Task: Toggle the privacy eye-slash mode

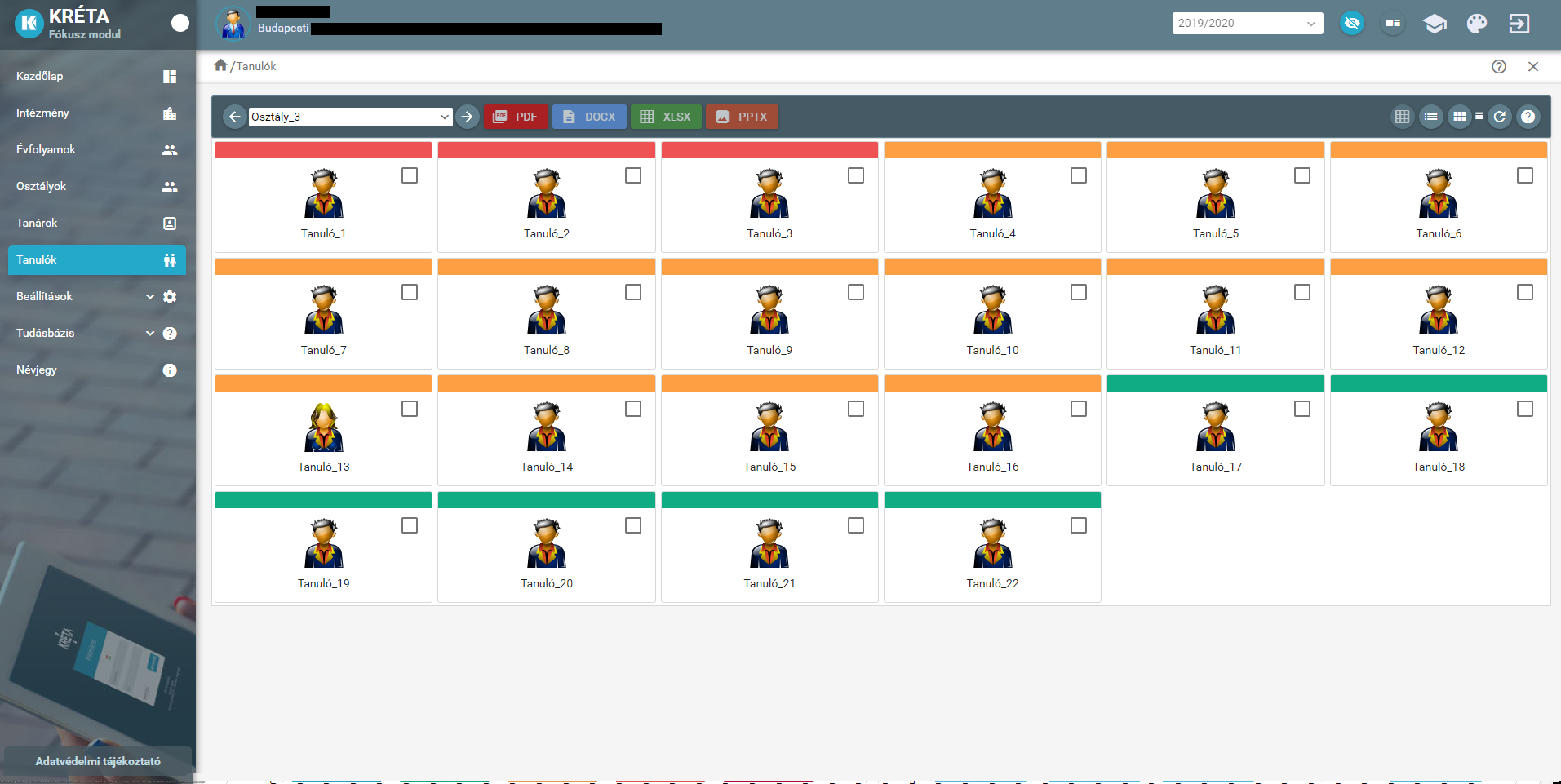Action: coord(1352,23)
